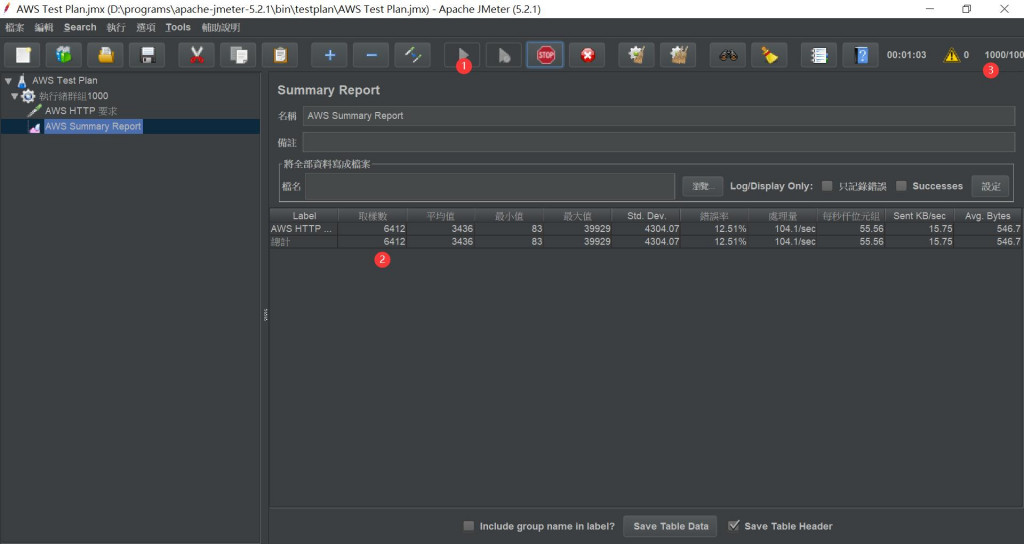Click the Clear All double broom icon
This screenshot has height=544, width=1024.
pos(679,56)
